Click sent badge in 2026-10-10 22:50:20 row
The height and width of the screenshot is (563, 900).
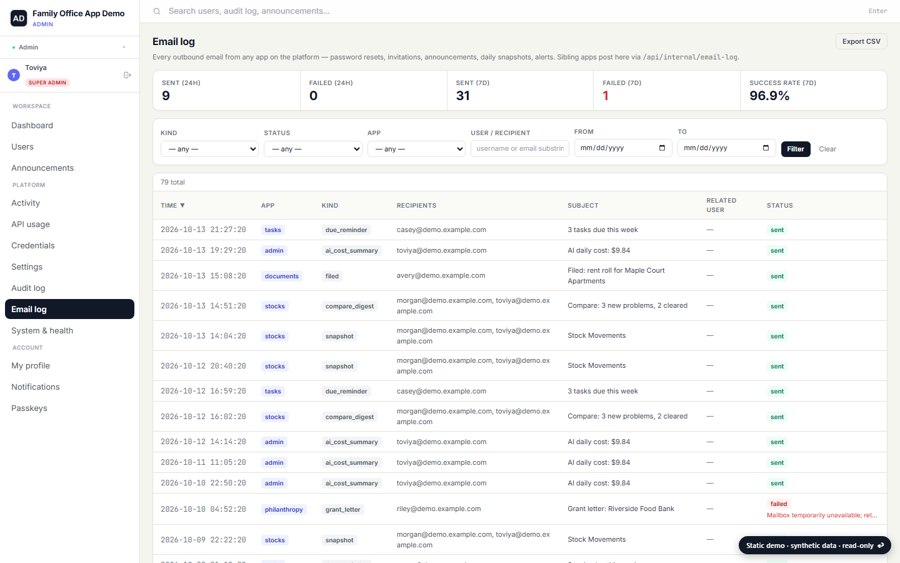click(x=777, y=483)
